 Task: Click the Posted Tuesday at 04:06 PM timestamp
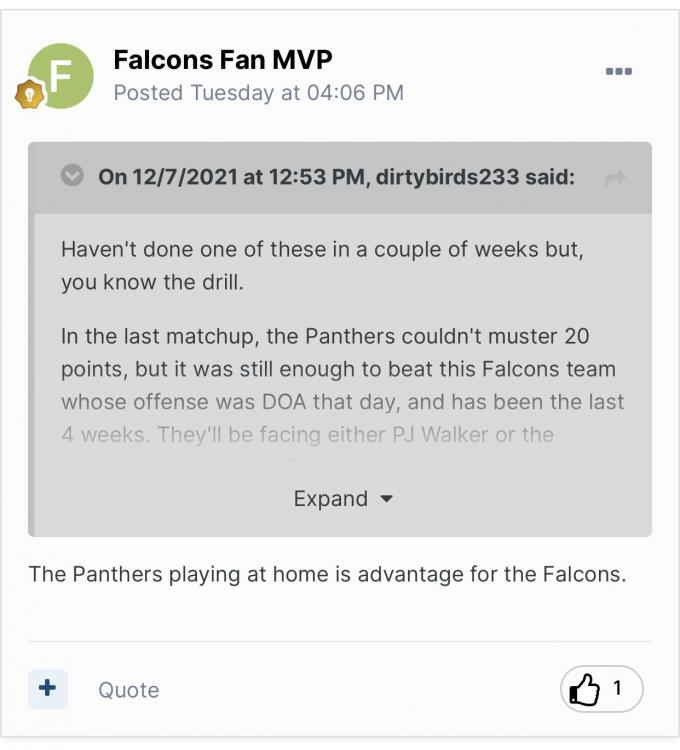pyautogui.click(x=258, y=92)
